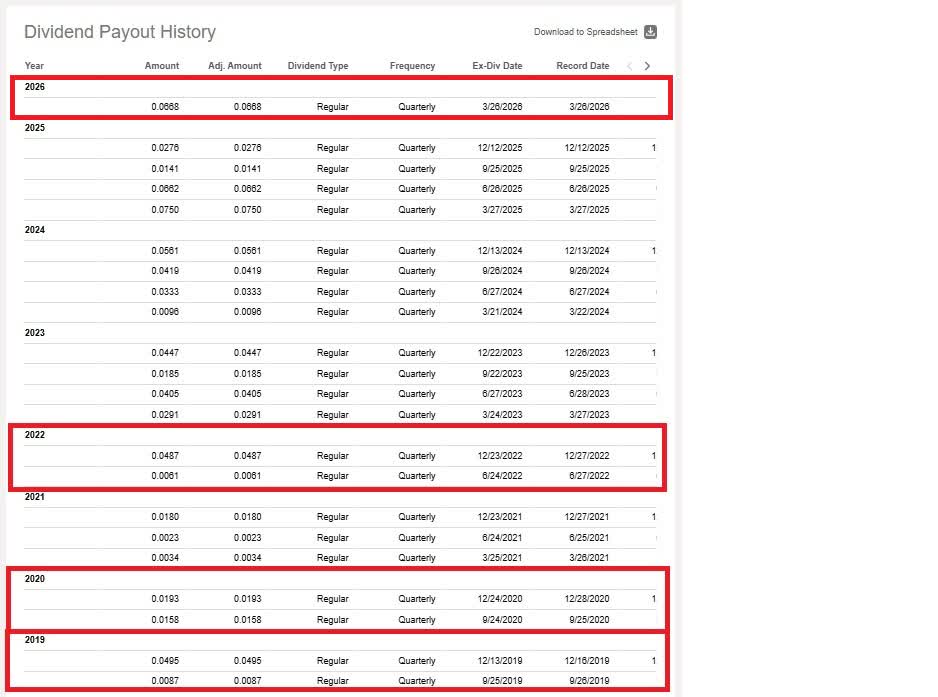Viewport: 938px width, 697px height.
Task: Click amount 0.0276 in Amount column
Action: coord(165,148)
